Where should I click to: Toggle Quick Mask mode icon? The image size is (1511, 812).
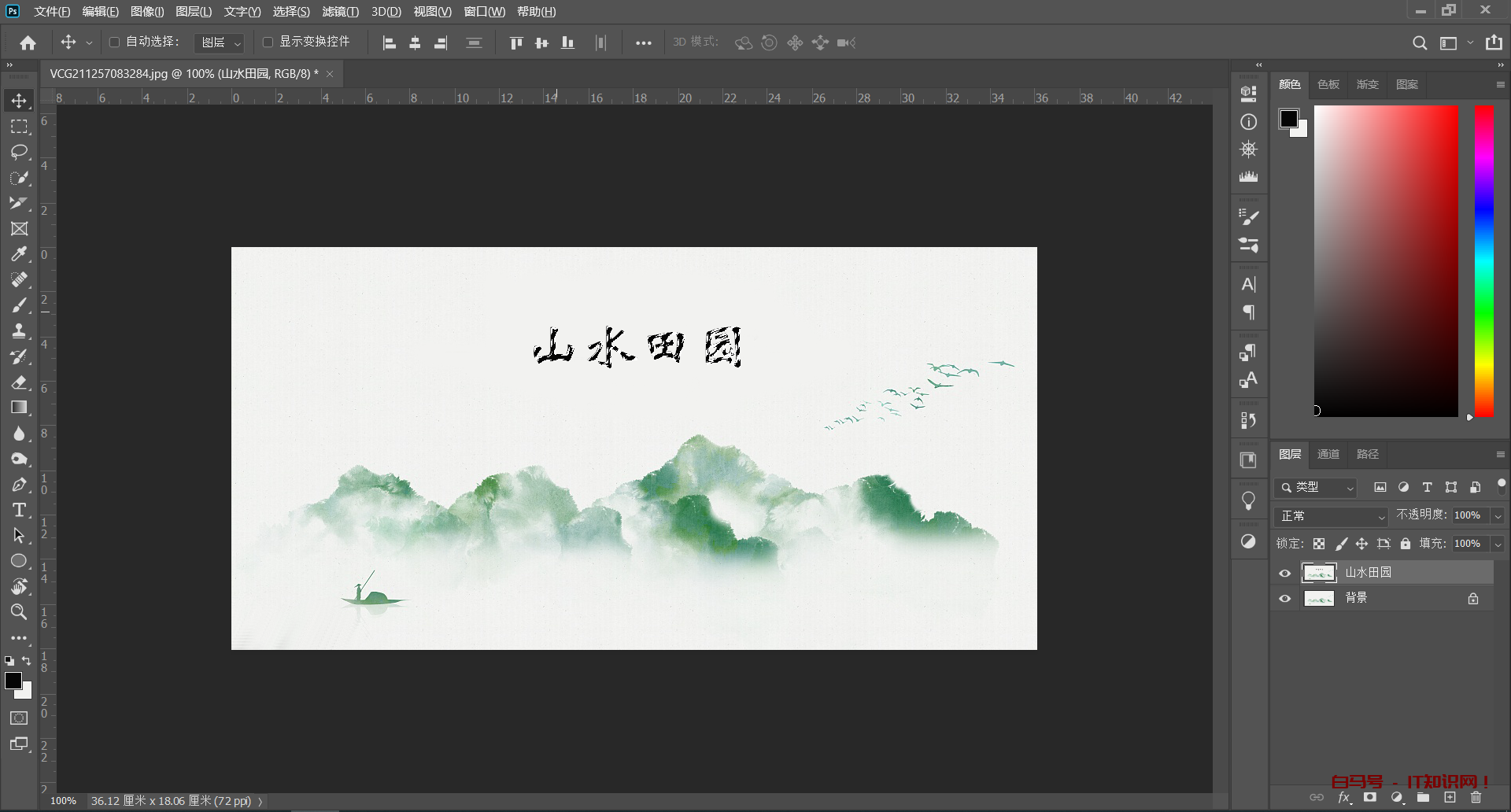pos(19,718)
